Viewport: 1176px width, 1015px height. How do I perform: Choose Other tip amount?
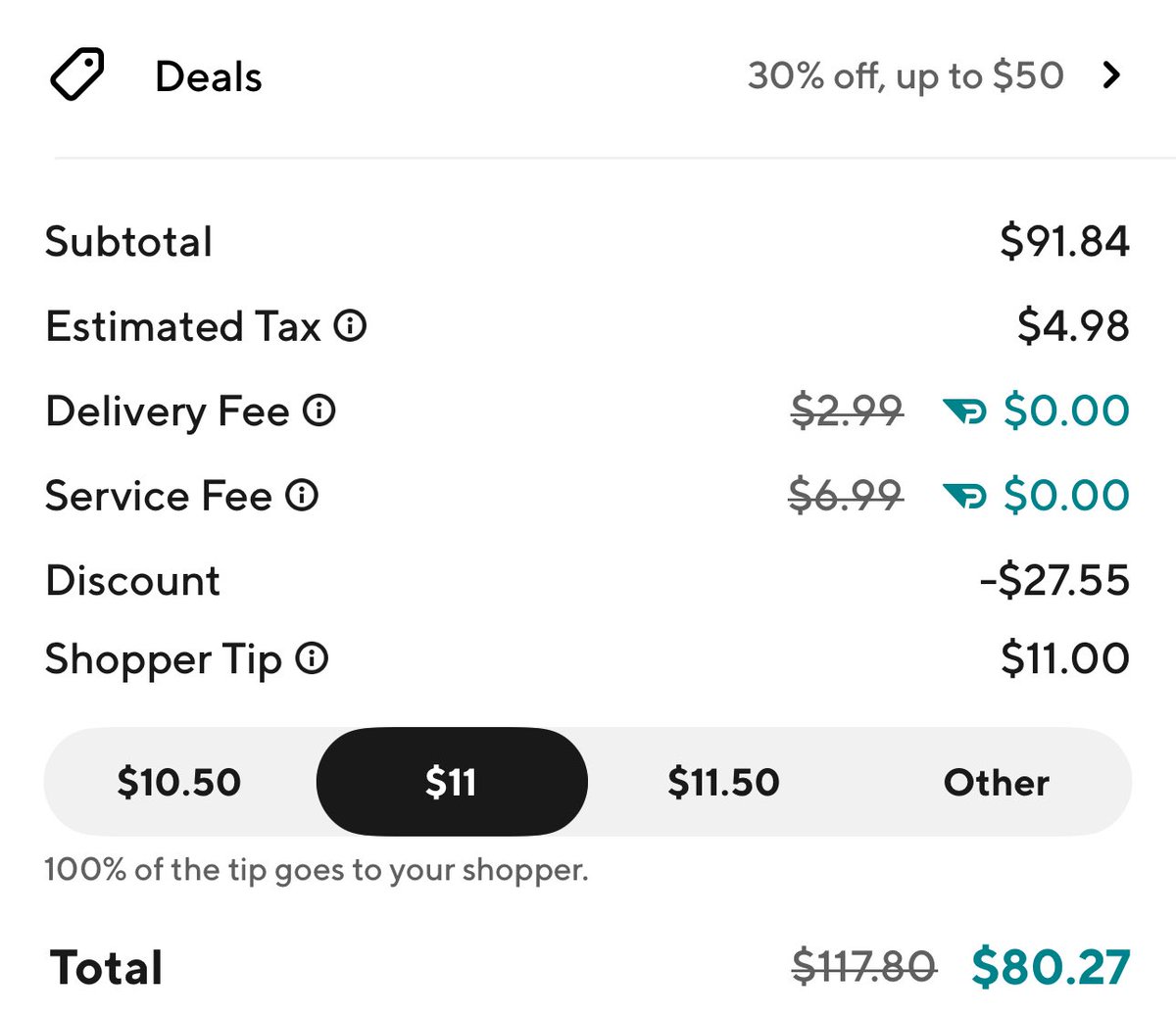click(x=996, y=782)
